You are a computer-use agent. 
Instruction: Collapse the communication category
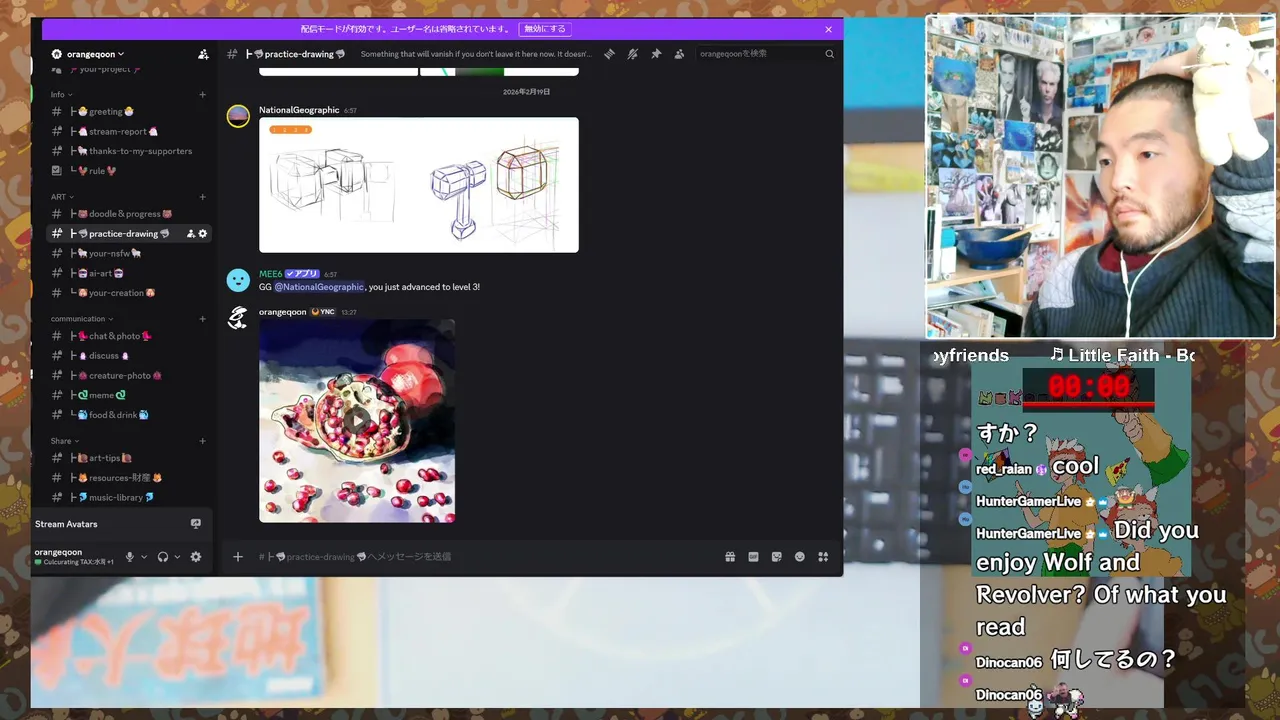(82, 319)
